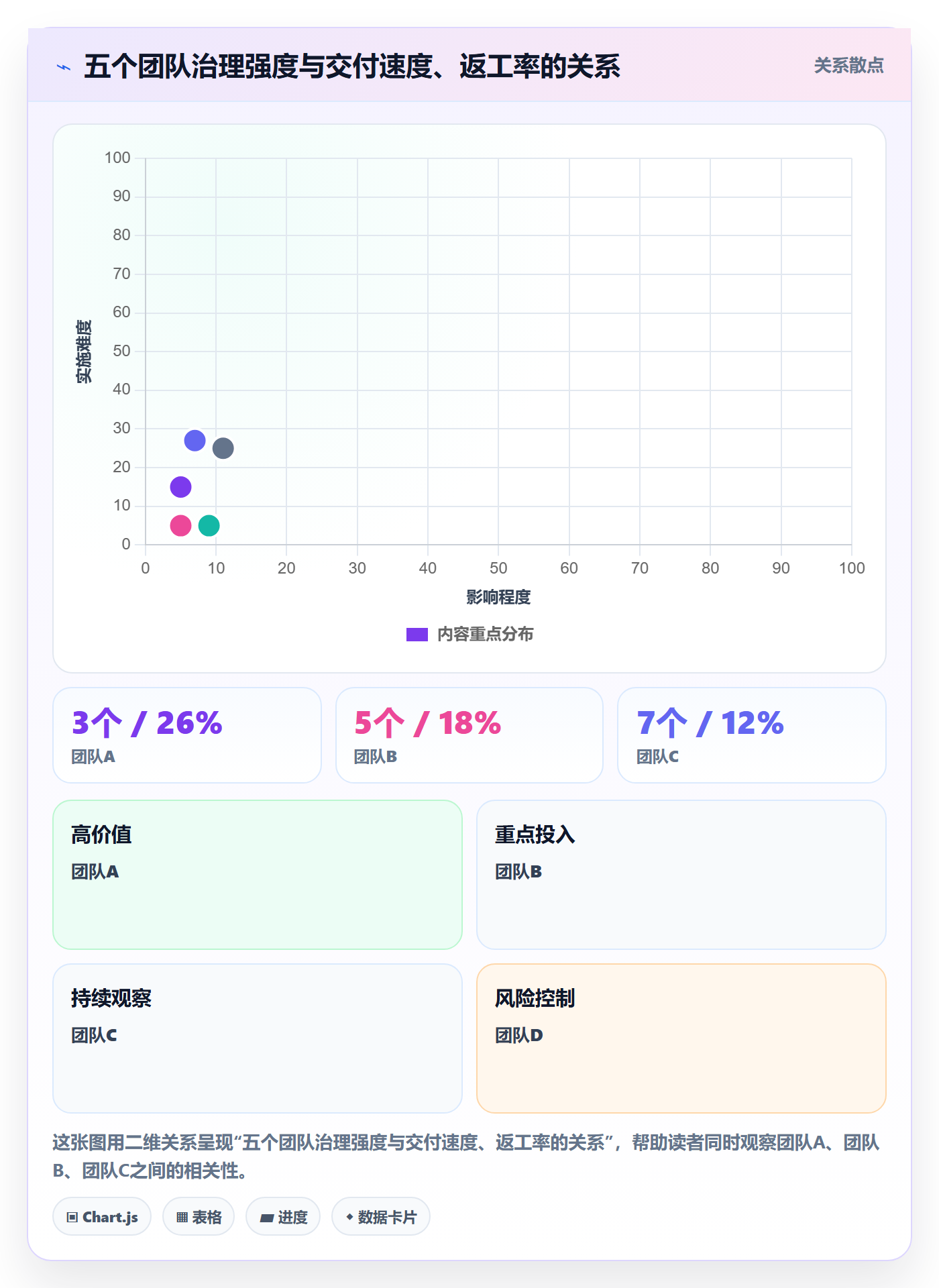Click 团队D text in 风险控制 card
The image size is (939, 1288).
tap(518, 1035)
